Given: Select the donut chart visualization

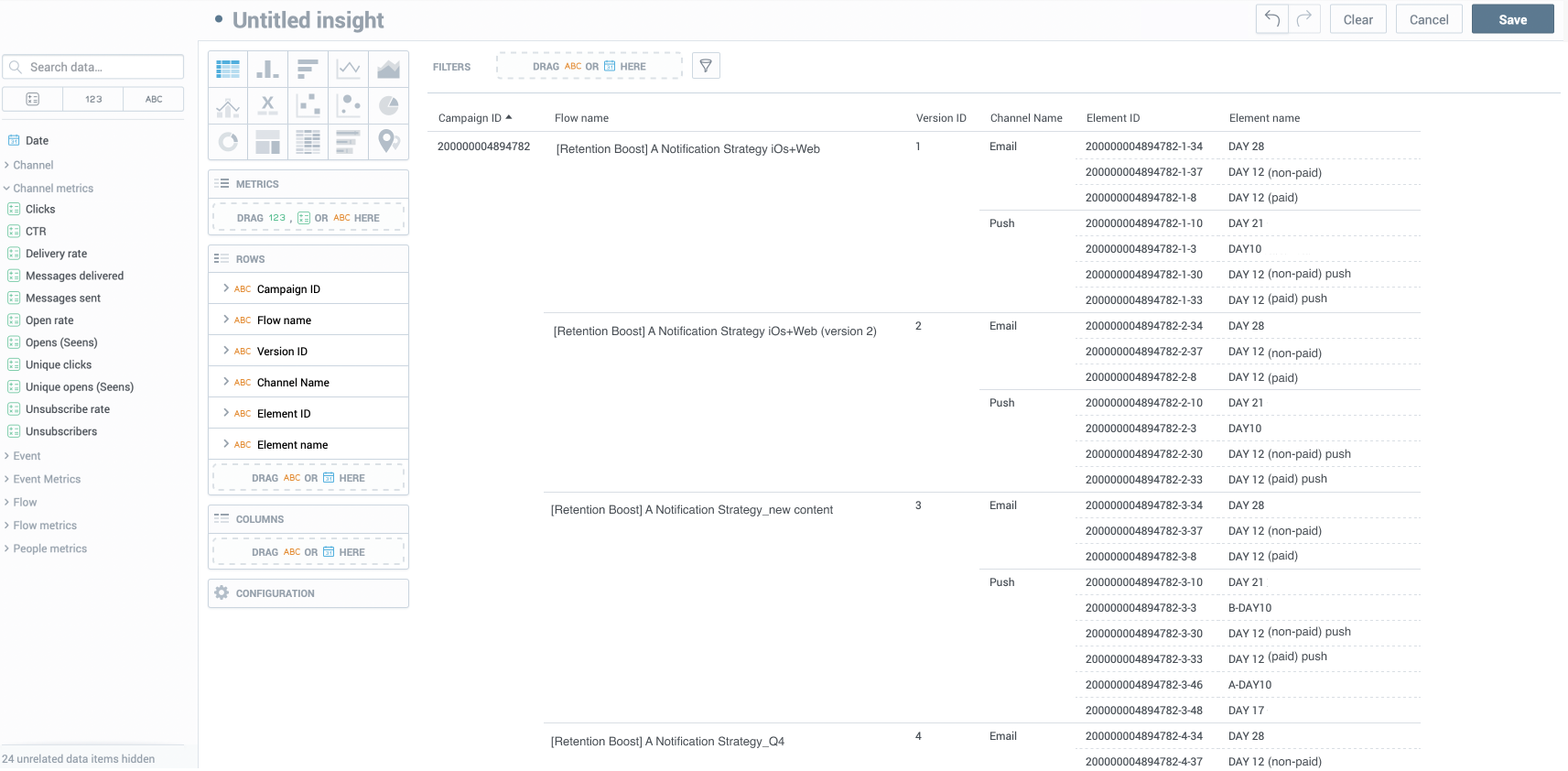Looking at the screenshot, I should click(x=228, y=142).
